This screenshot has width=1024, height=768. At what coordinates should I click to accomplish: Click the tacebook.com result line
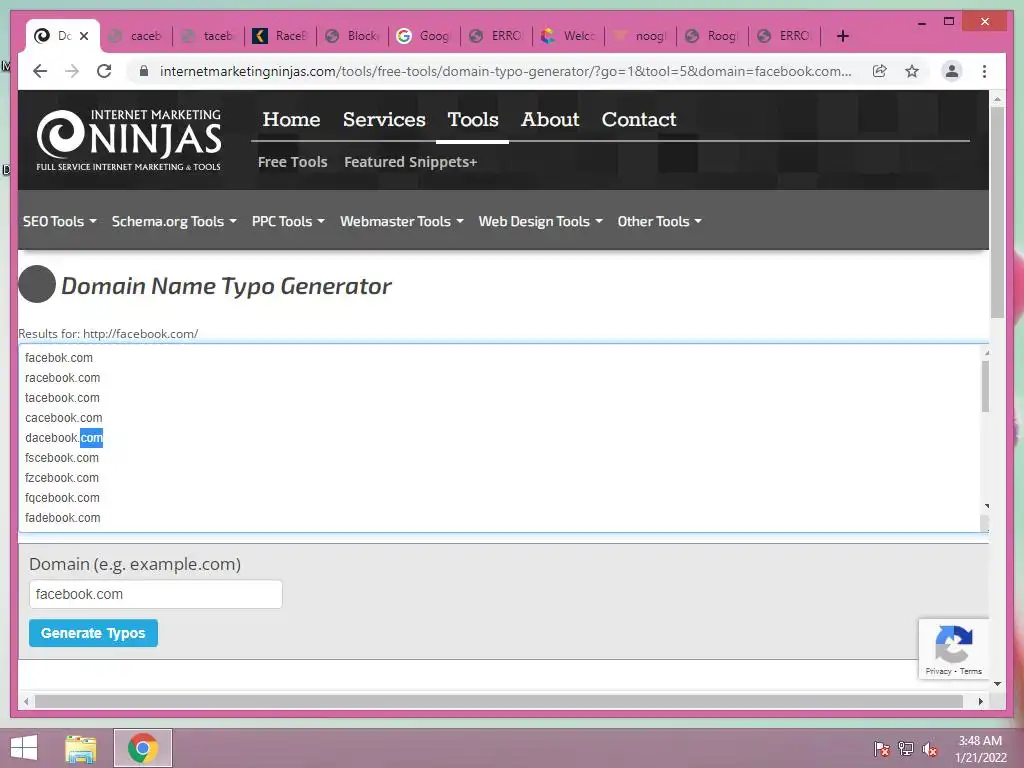[x=62, y=398]
